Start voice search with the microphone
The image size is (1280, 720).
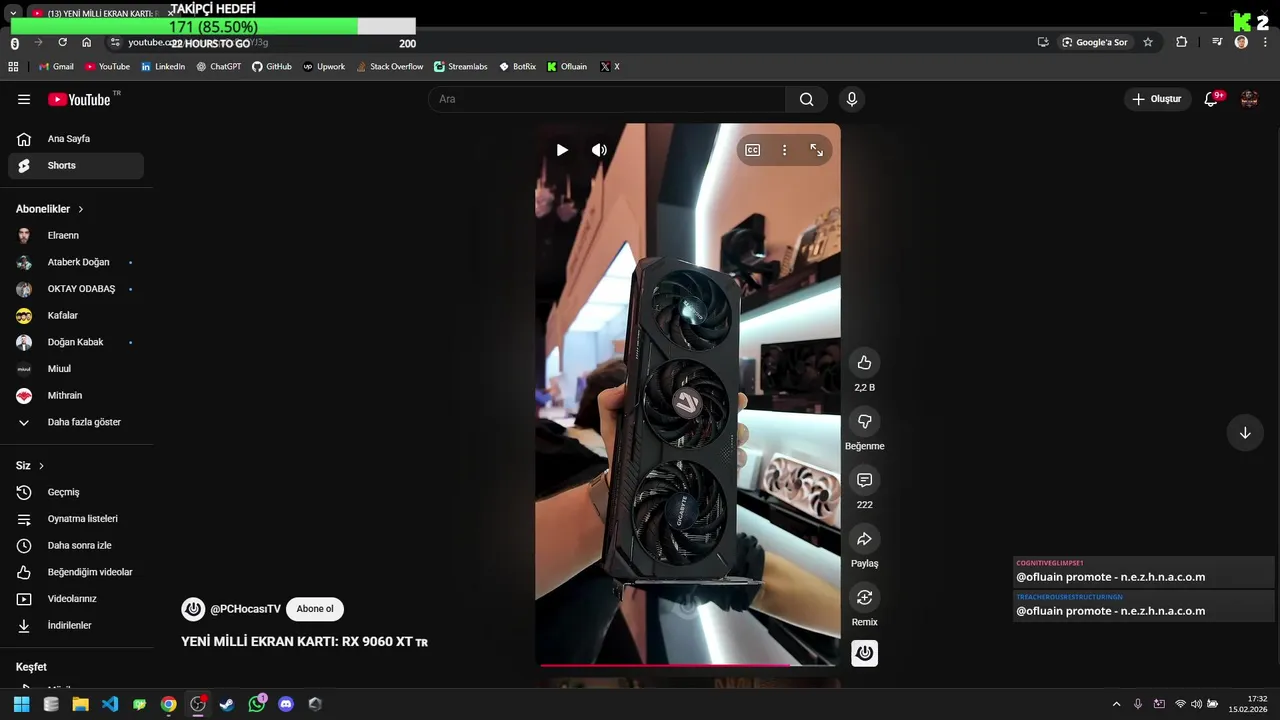[x=852, y=99]
